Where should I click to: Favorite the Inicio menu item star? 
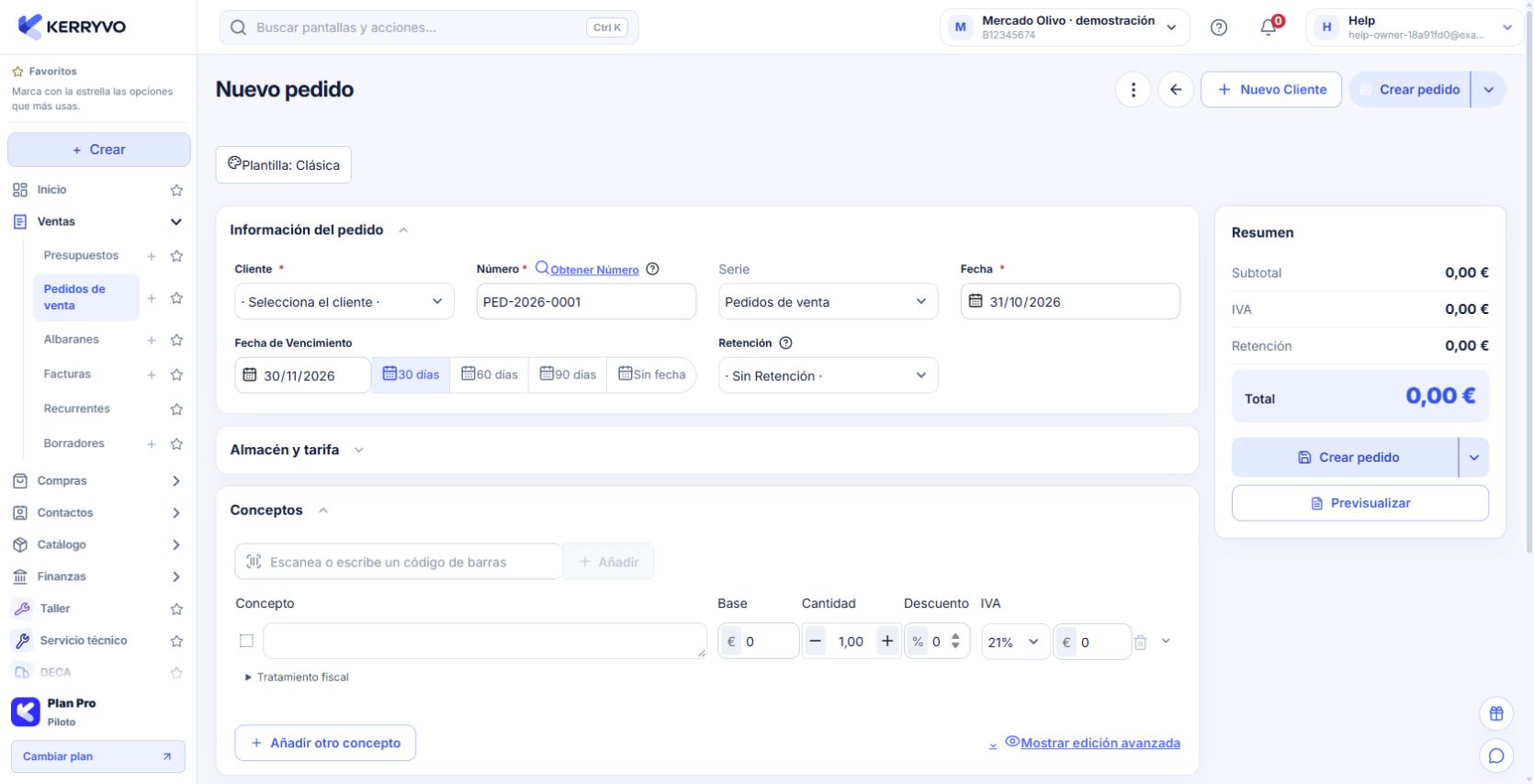176,190
